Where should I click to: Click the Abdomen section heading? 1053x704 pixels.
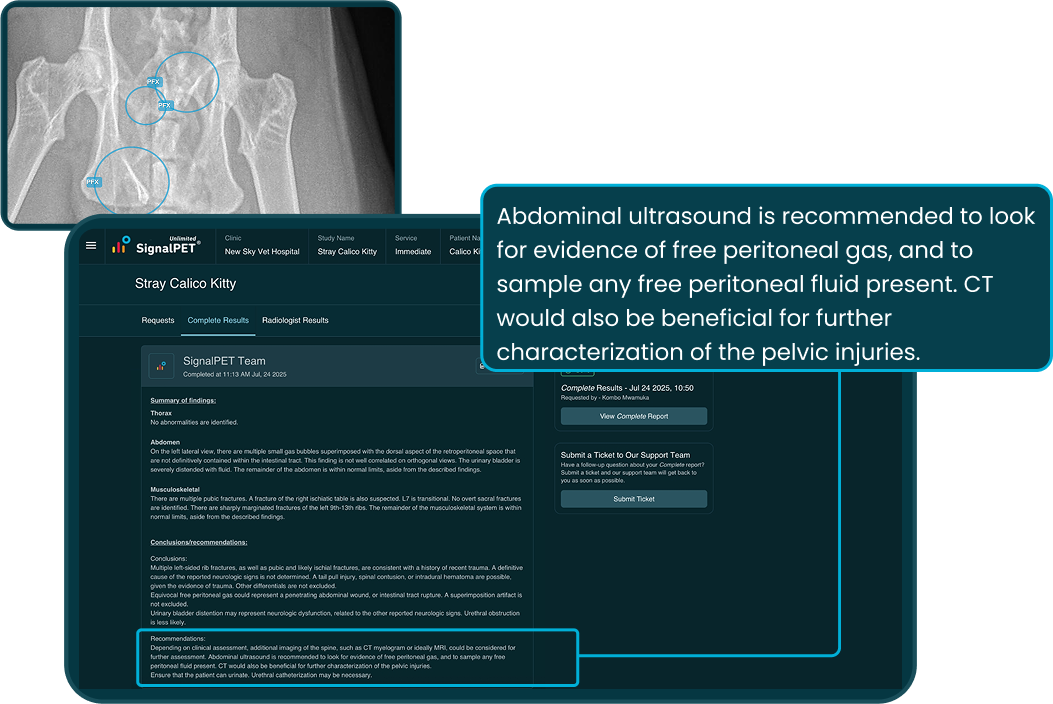pyautogui.click(x=165, y=442)
